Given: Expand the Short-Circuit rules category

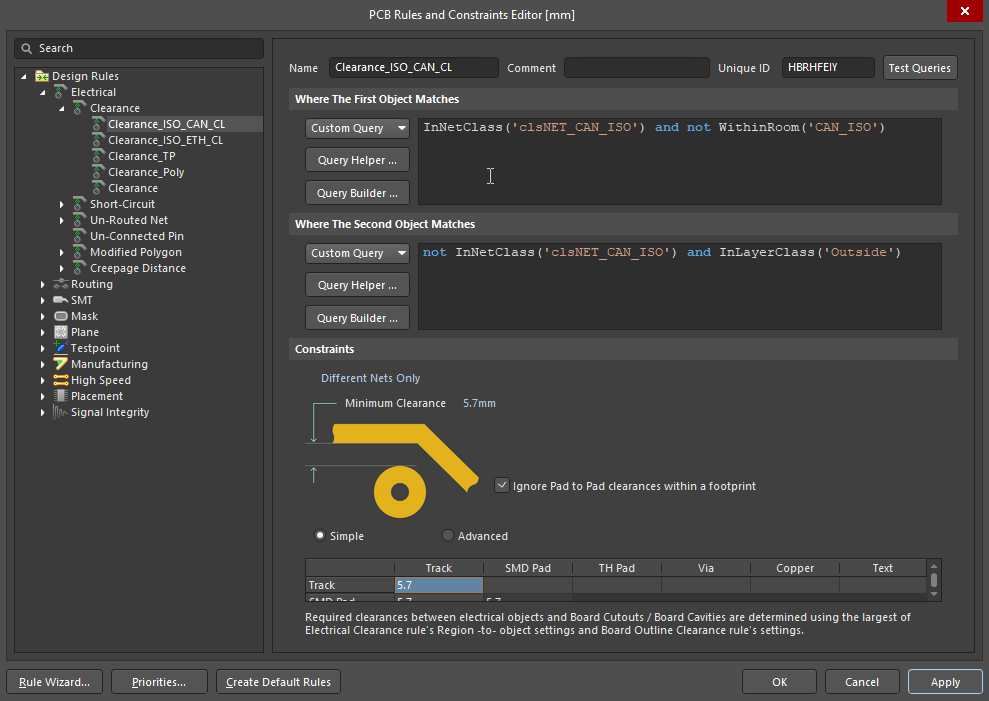Looking at the screenshot, I should pos(63,204).
